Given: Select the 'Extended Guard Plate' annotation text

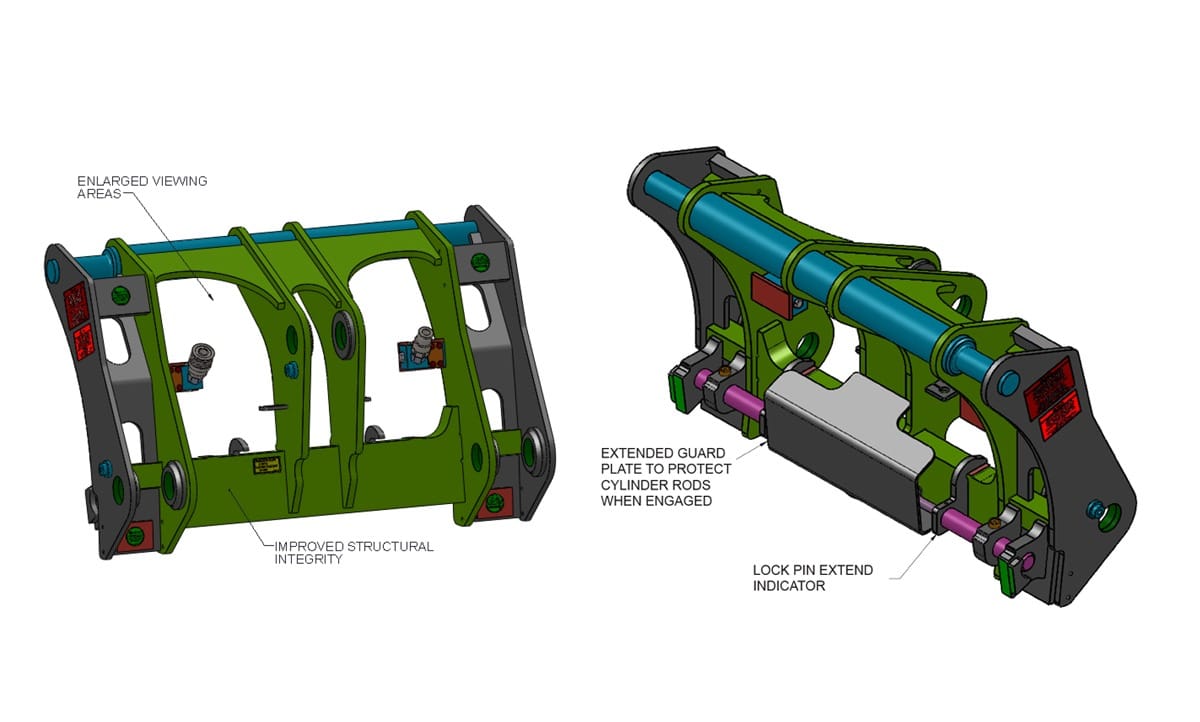Looking at the screenshot, I should [665, 477].
